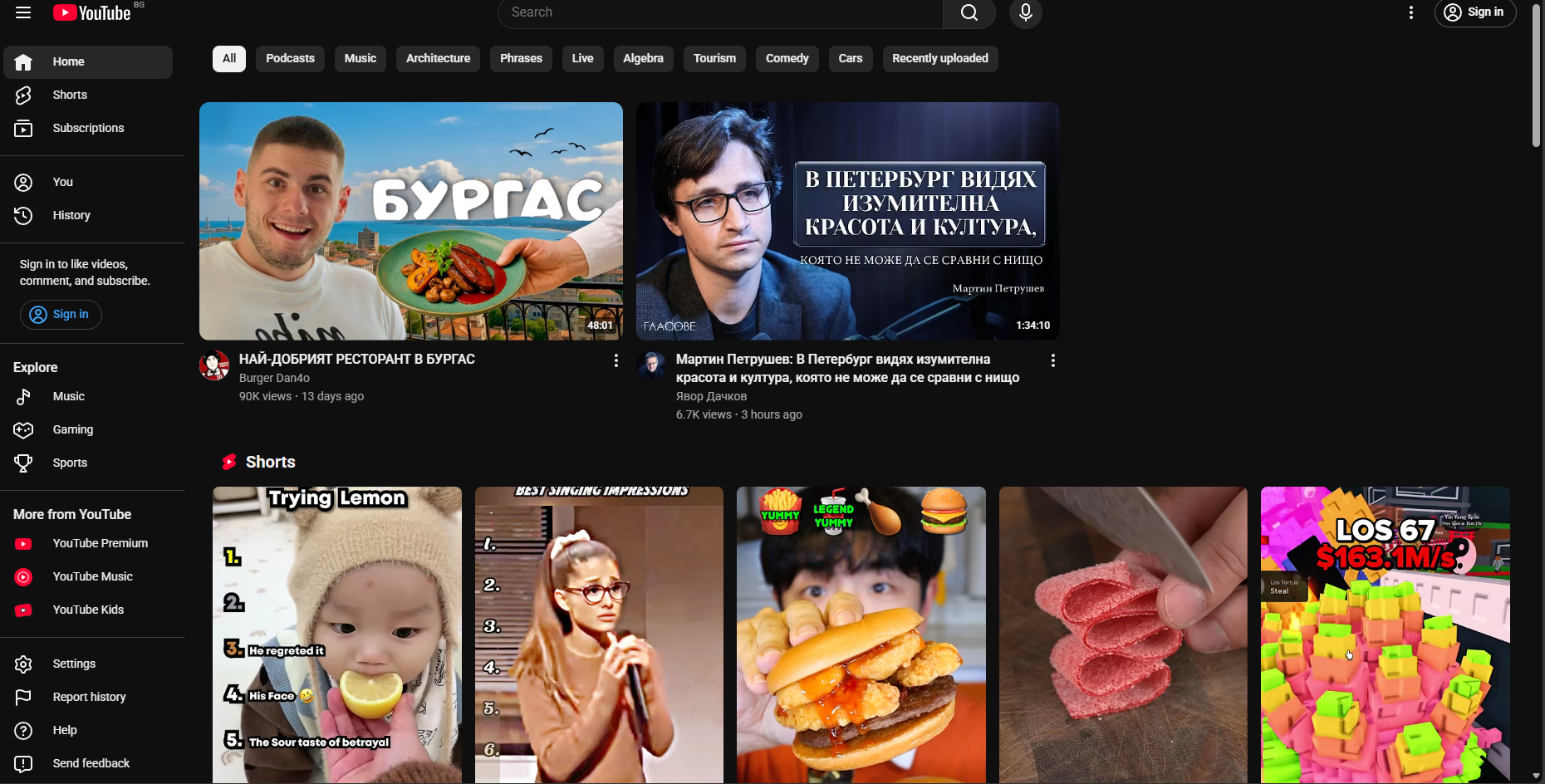Click the Sports trophy icon
Screen dimensions: 1545x784
coord(23,463)
